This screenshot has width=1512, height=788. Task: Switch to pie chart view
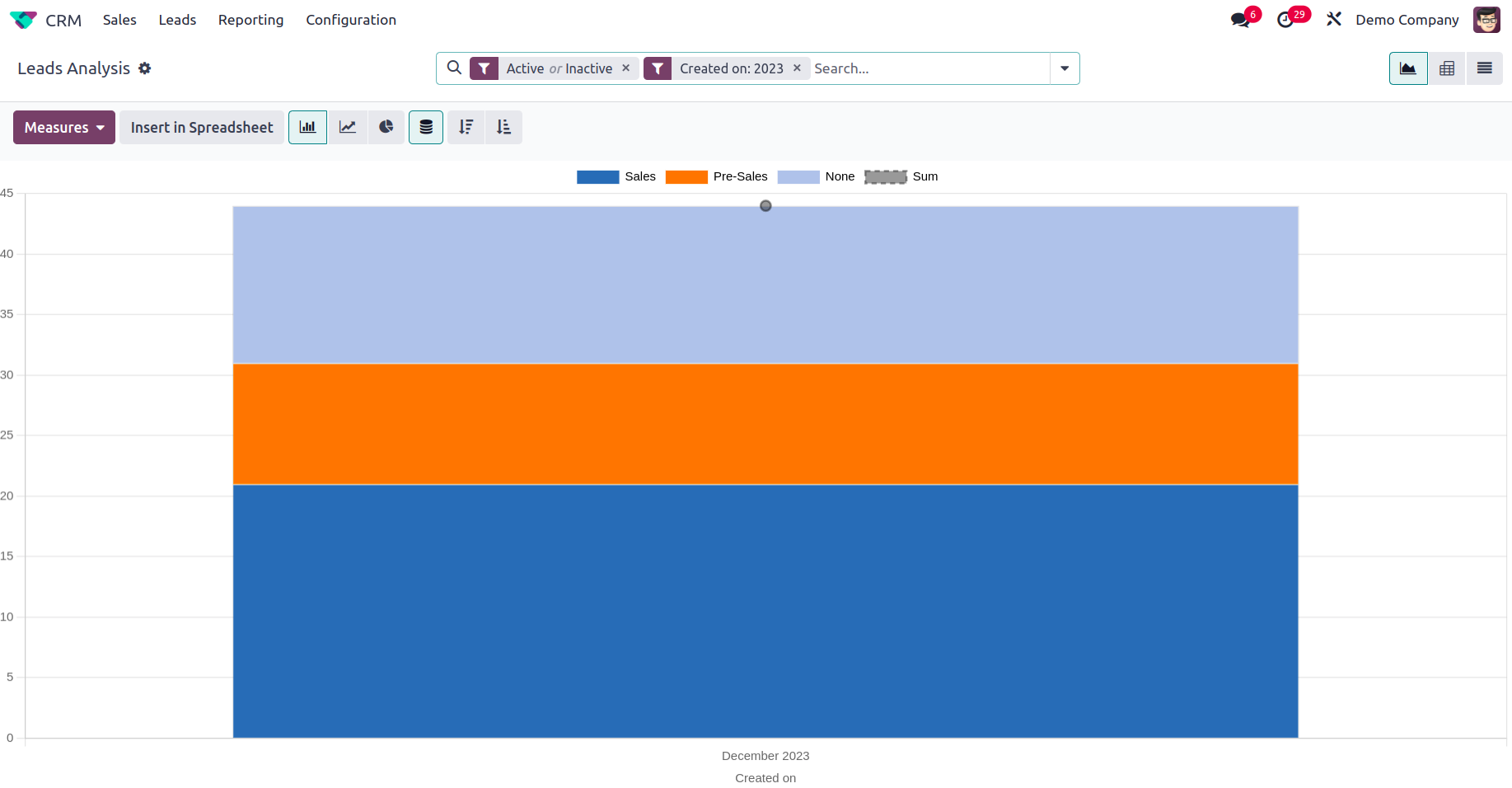click(386, 127)
